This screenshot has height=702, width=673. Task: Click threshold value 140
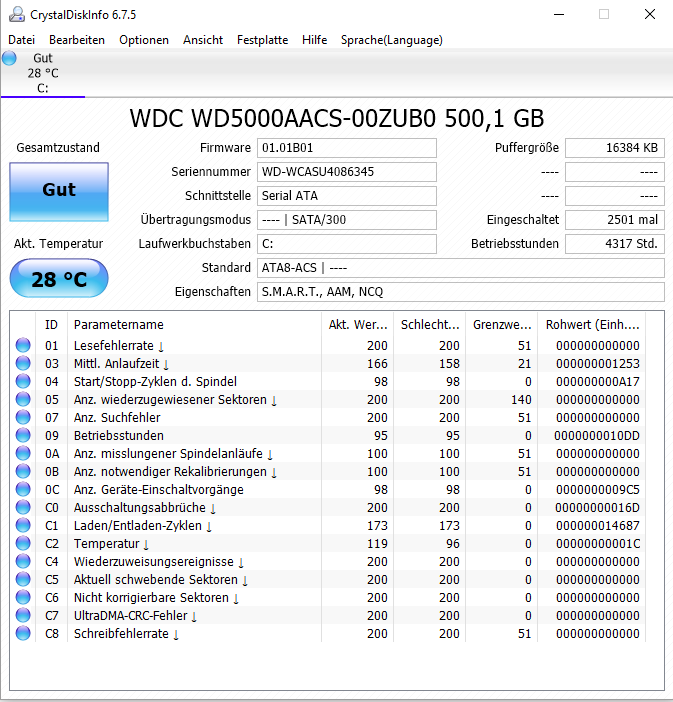(x=521, y=399)
